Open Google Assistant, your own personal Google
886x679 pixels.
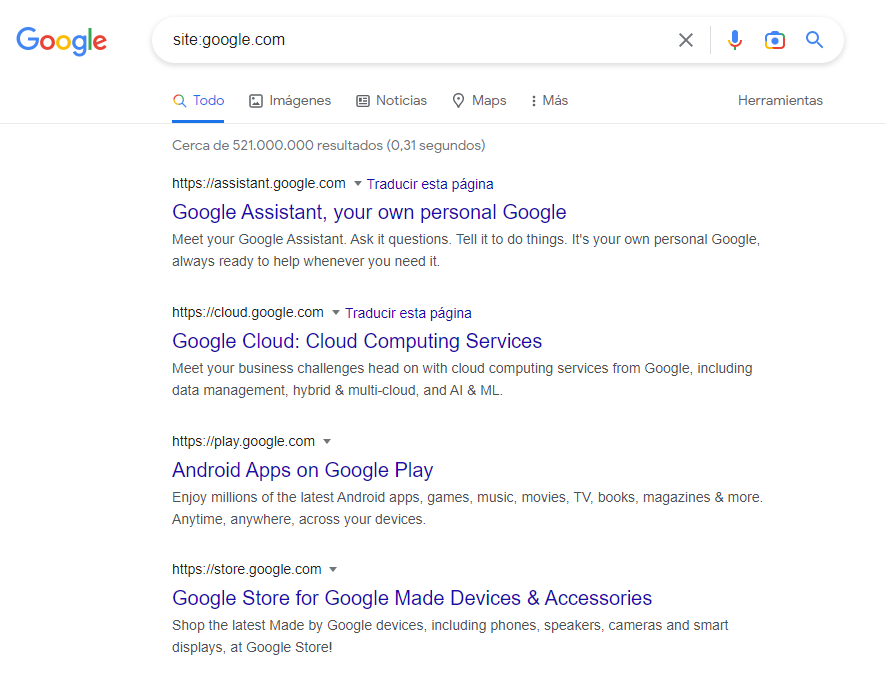[x=369, y=212]
